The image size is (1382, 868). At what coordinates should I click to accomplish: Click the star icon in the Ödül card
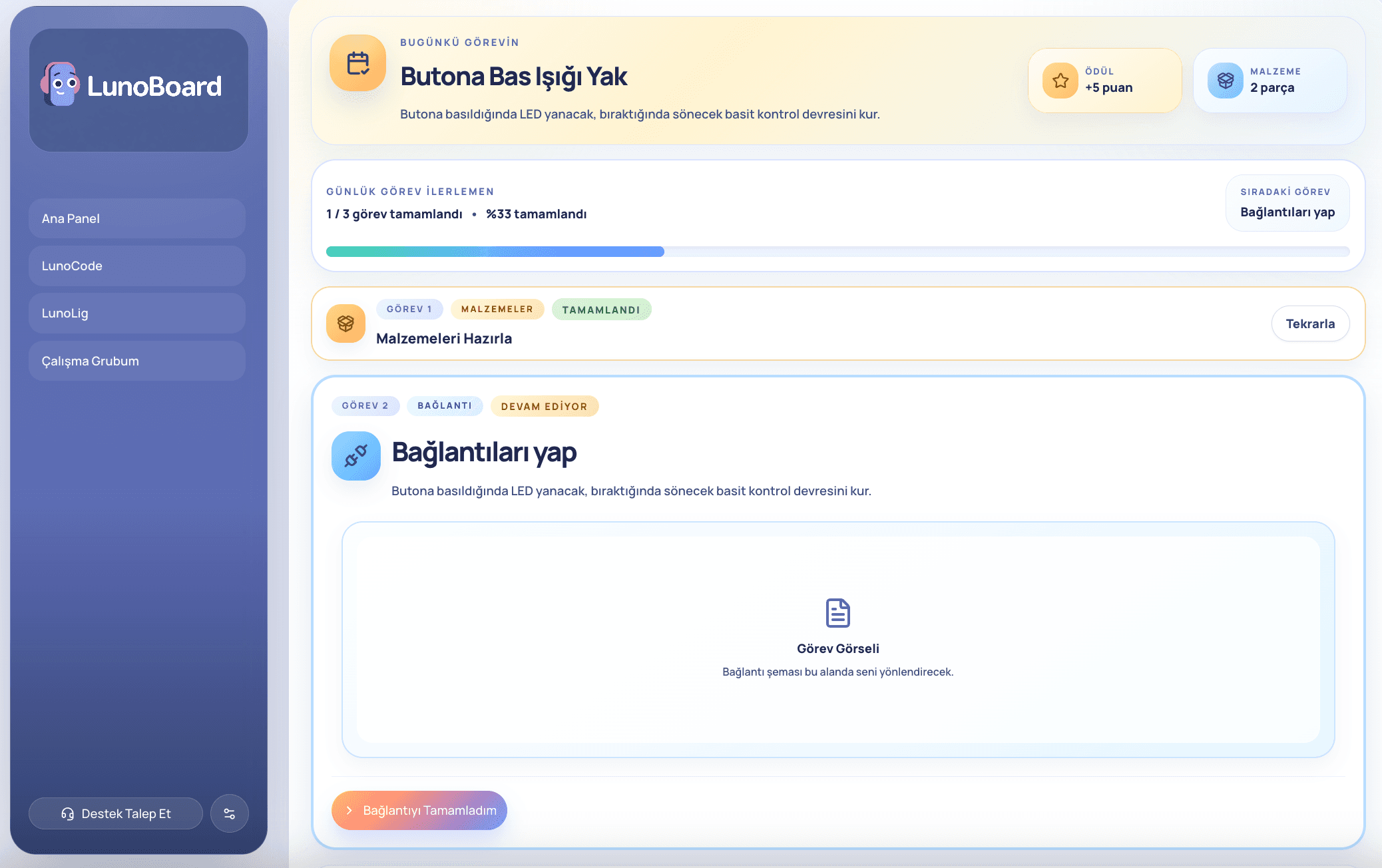tap(1060, 81)
